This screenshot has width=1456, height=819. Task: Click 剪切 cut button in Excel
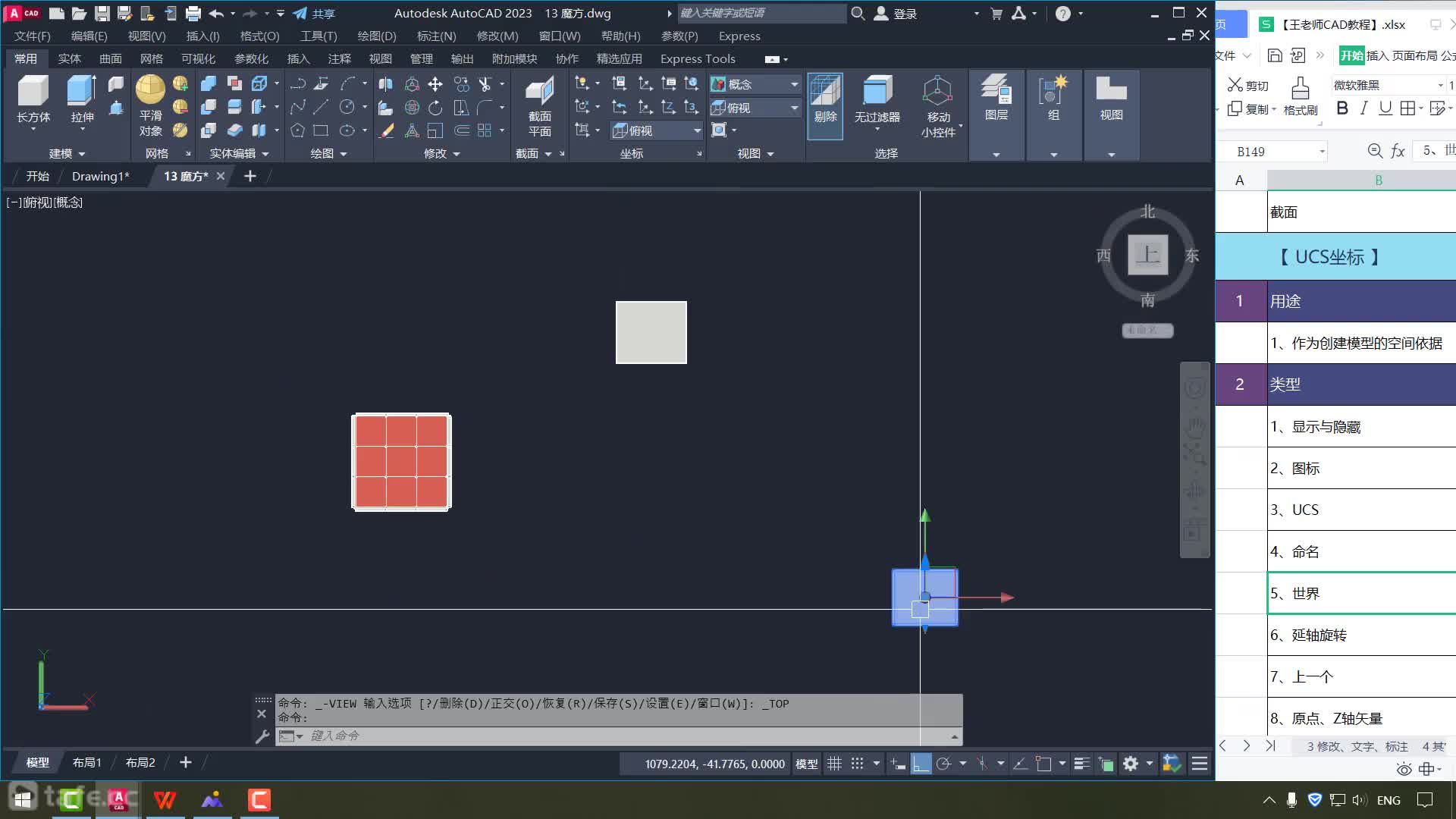tap(1248, 85)
